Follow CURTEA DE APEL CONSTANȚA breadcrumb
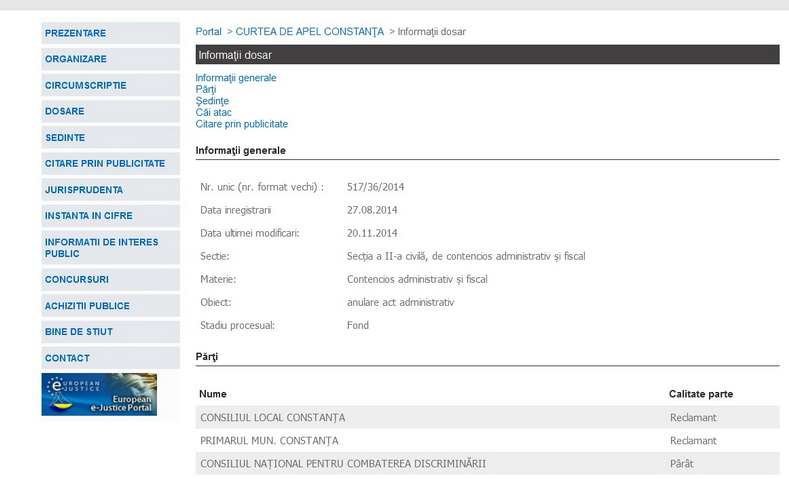Image resolution: width=789 pixels, height=479 pixels. (309, 32)
